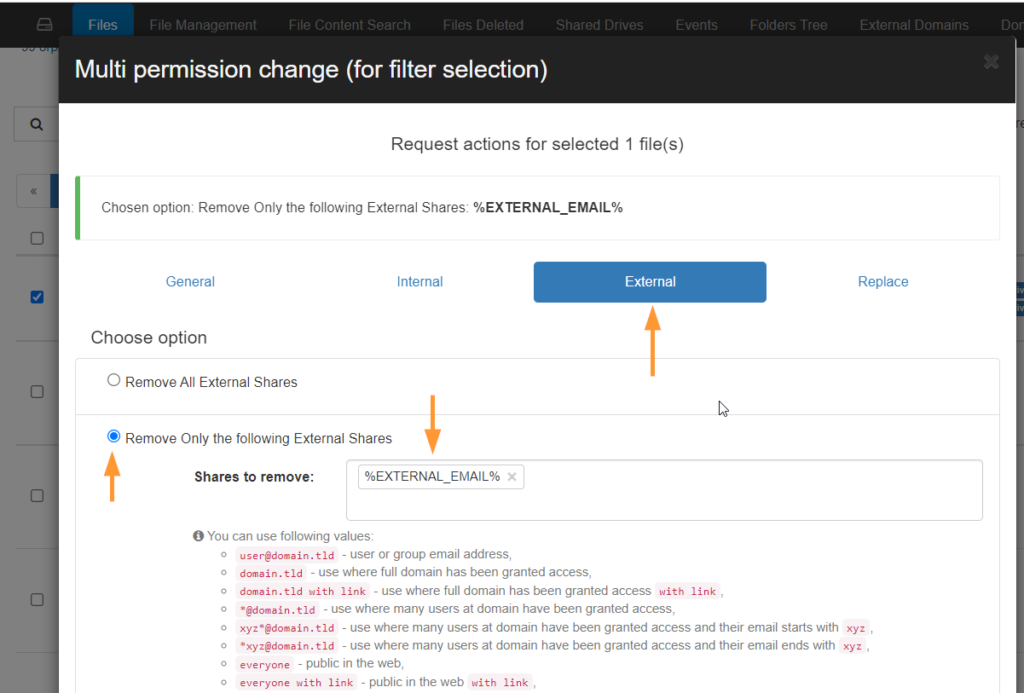Switch to the Internal tab

coord(420,282)
